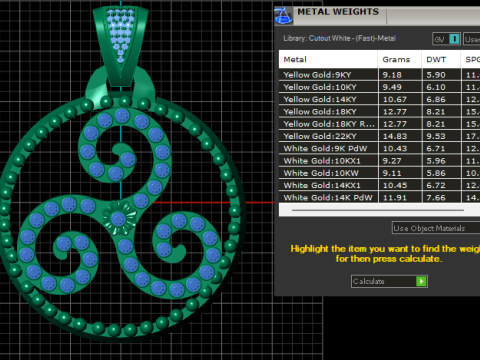Select the Yellow Gold:10KY row
The image size is (480, 360).
coord(379,87)
